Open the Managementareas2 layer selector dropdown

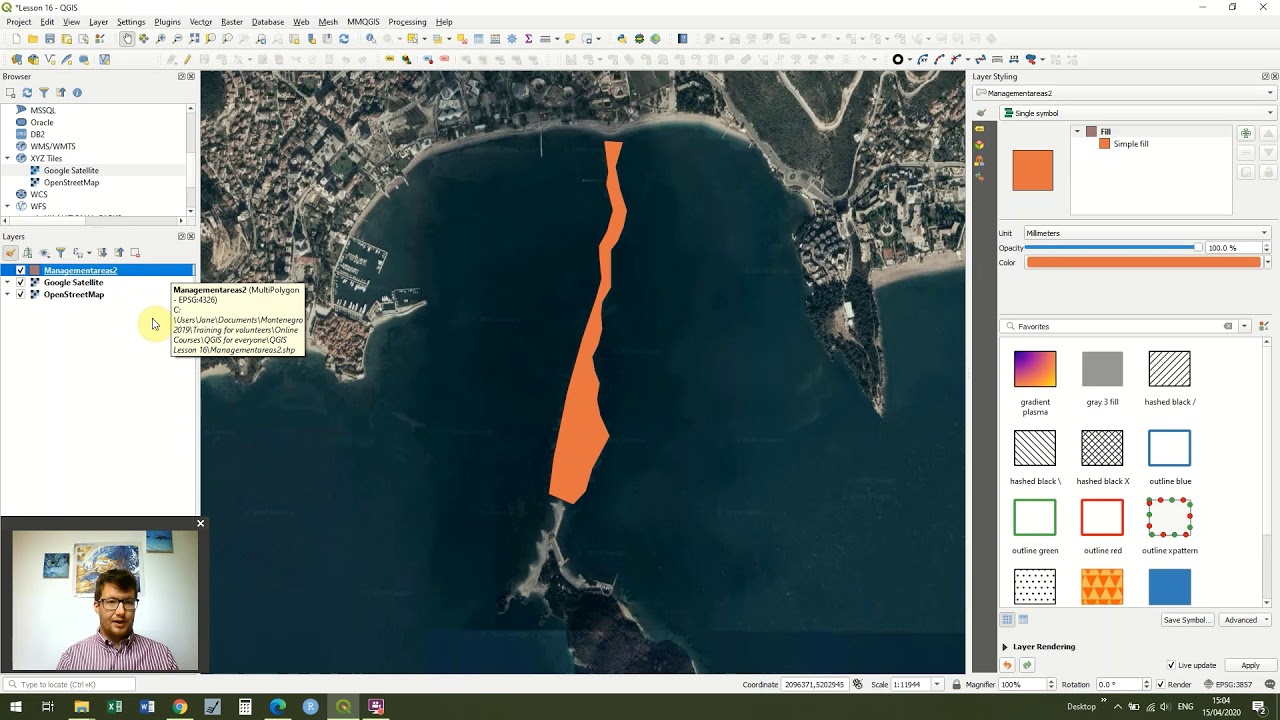click(x=1125, y=93)
